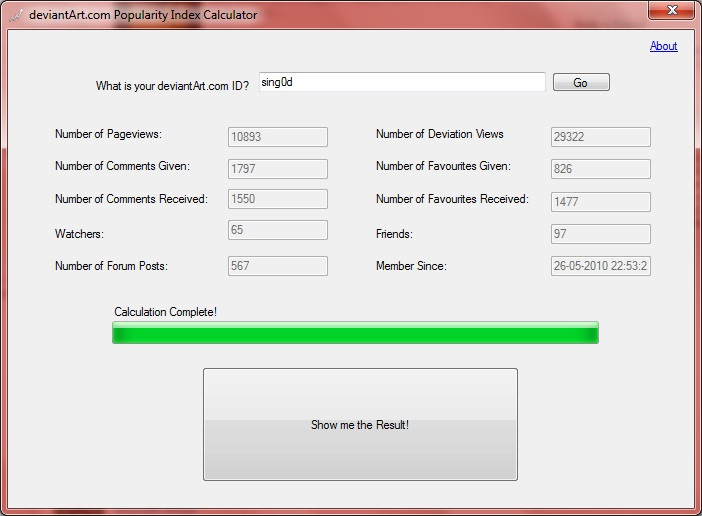Click the green calculation progress bar
The width and height of the screenshot is (702, 516).
coord(355,333)
